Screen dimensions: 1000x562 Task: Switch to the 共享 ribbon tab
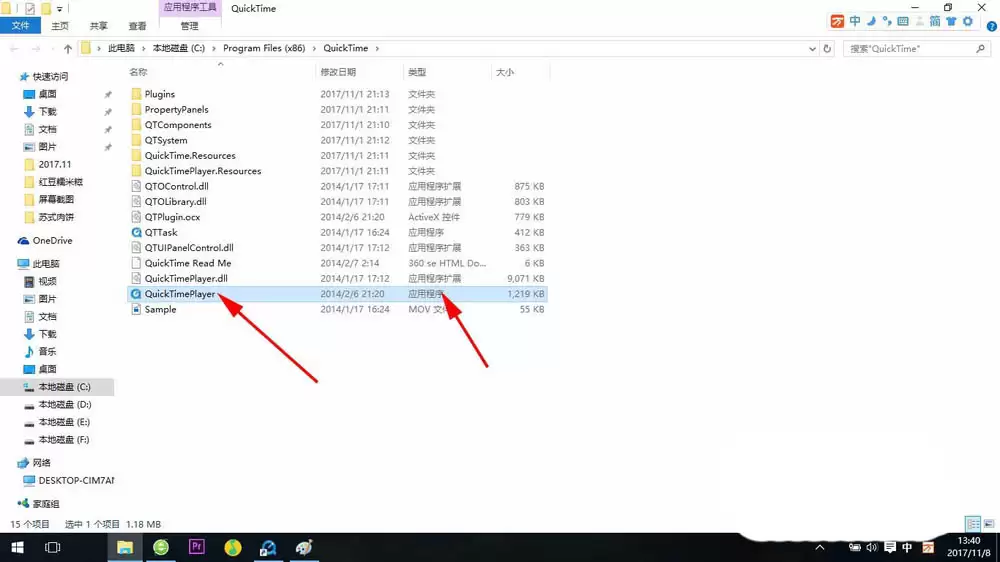click(98, 26)
